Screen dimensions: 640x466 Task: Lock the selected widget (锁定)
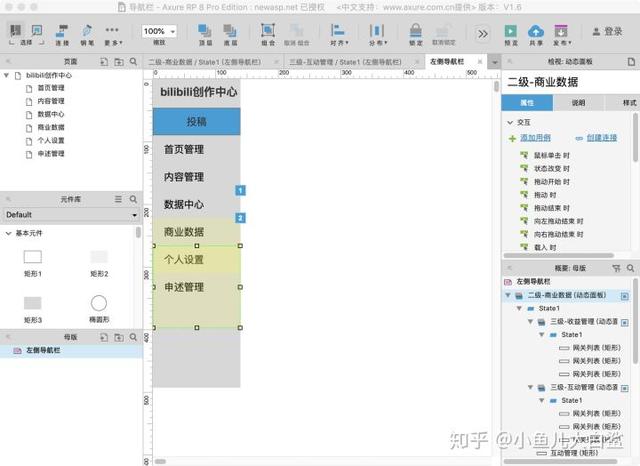[x=416, y=34]
